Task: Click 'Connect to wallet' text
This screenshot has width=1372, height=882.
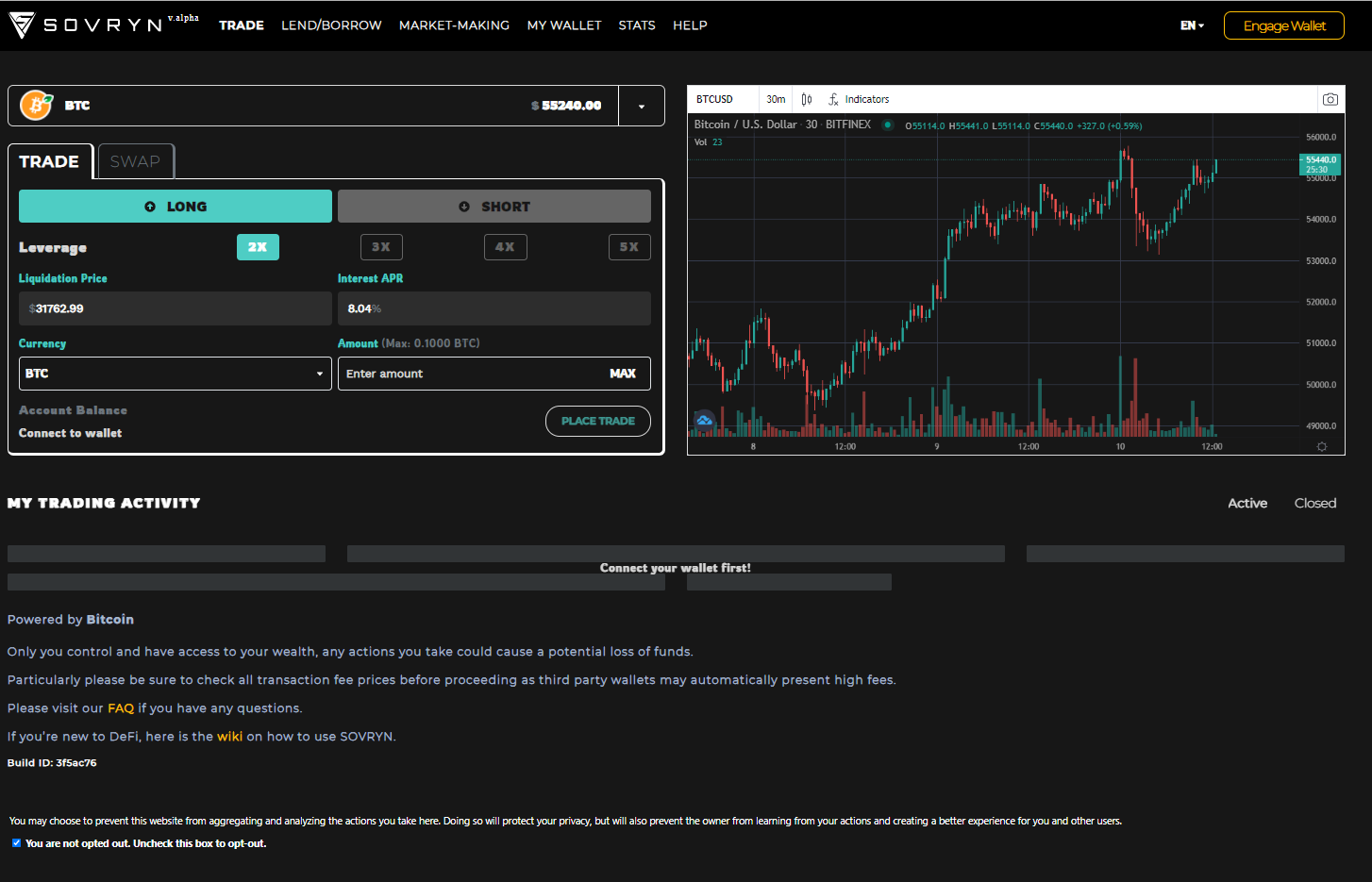Action: (x=71, y=433)
